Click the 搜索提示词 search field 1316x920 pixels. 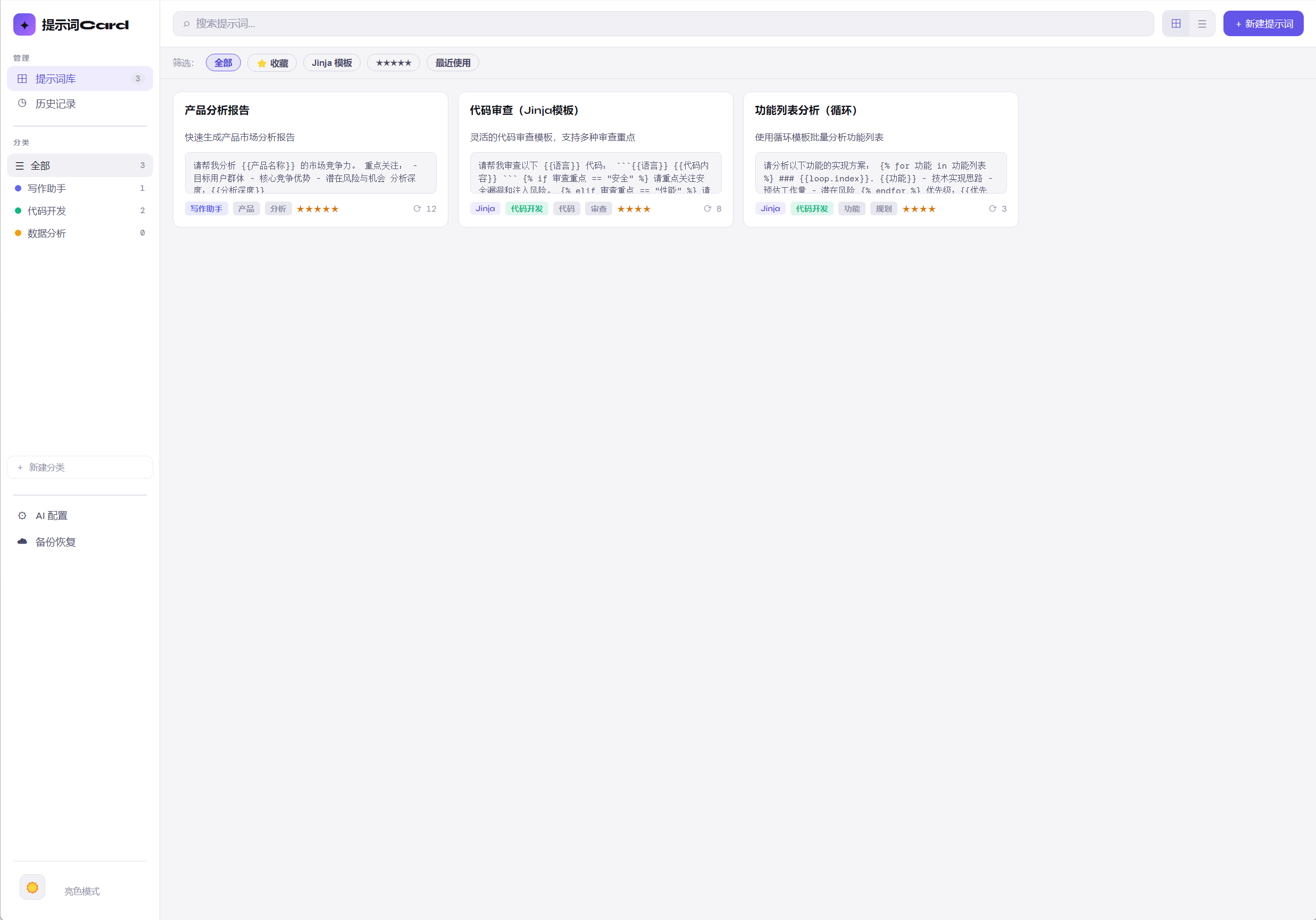tap(663, 23)
